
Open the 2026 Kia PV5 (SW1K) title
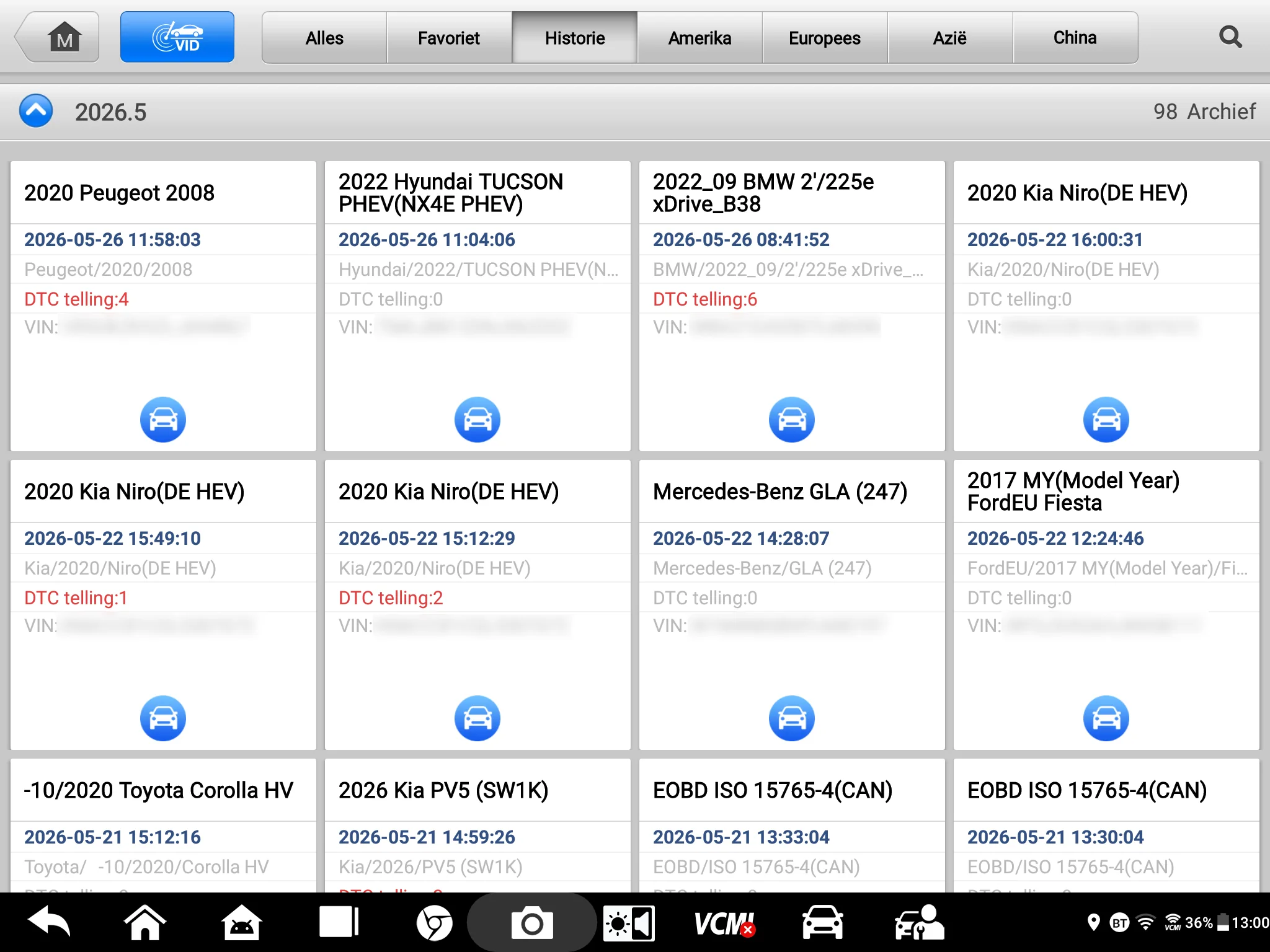tap(443, 790)
